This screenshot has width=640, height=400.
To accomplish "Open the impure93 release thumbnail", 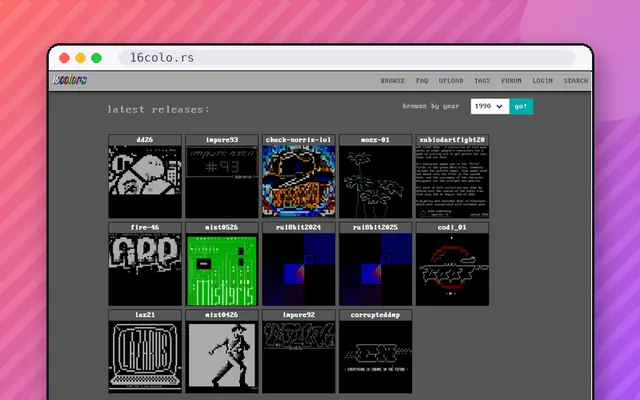I will click(x=222, y=176).
